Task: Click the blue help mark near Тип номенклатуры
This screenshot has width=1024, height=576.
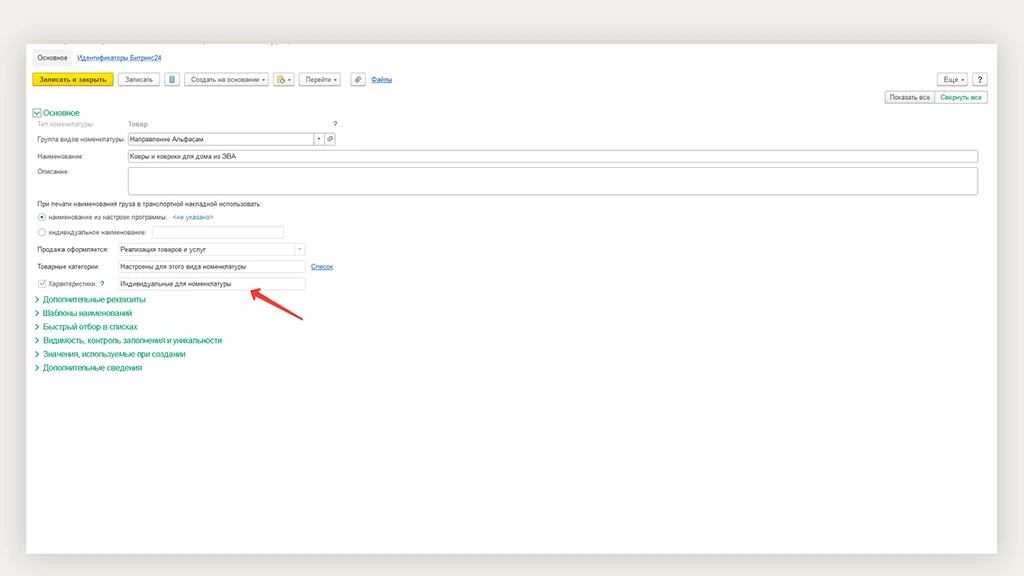Action: [335, 124]
